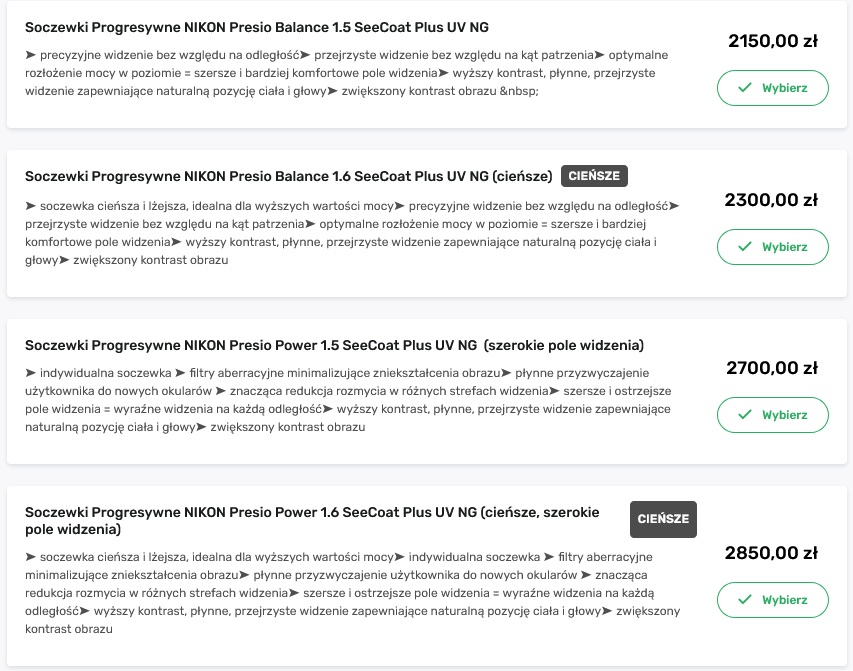Screen dimensions: 853x671
Task: Click the checkmark icon in the first Wybierz button
Action: click(x=745, y=87)
